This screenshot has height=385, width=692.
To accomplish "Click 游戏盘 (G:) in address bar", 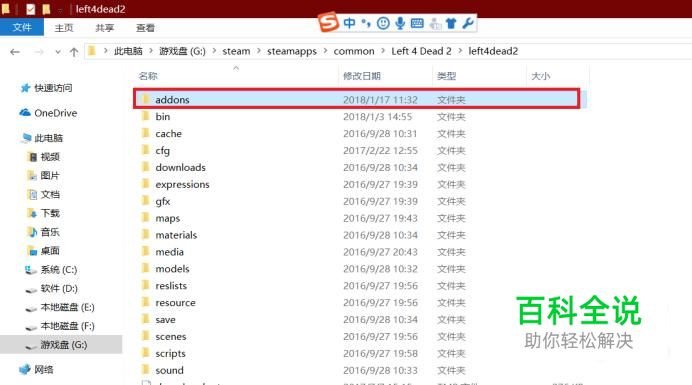I will tap(182, 51).
